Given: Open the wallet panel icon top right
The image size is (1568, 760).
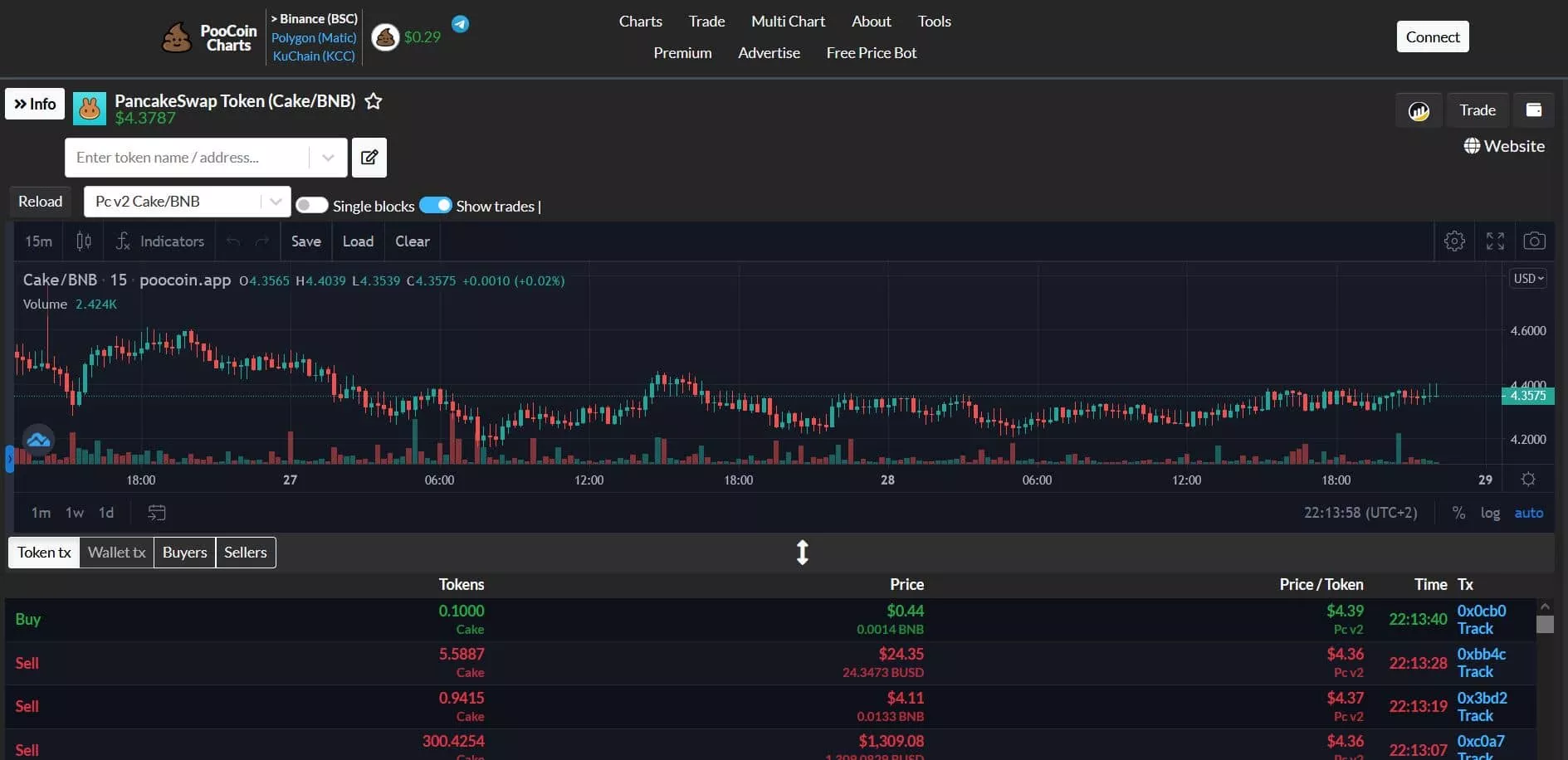Looking at the screenshot, I should coord(1533,109).
